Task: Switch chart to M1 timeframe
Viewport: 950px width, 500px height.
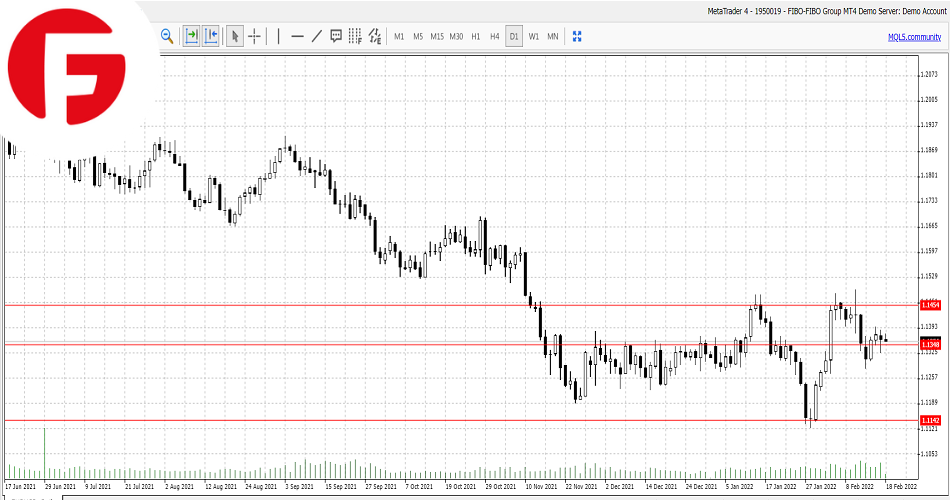Action: [x=399, y=37]
